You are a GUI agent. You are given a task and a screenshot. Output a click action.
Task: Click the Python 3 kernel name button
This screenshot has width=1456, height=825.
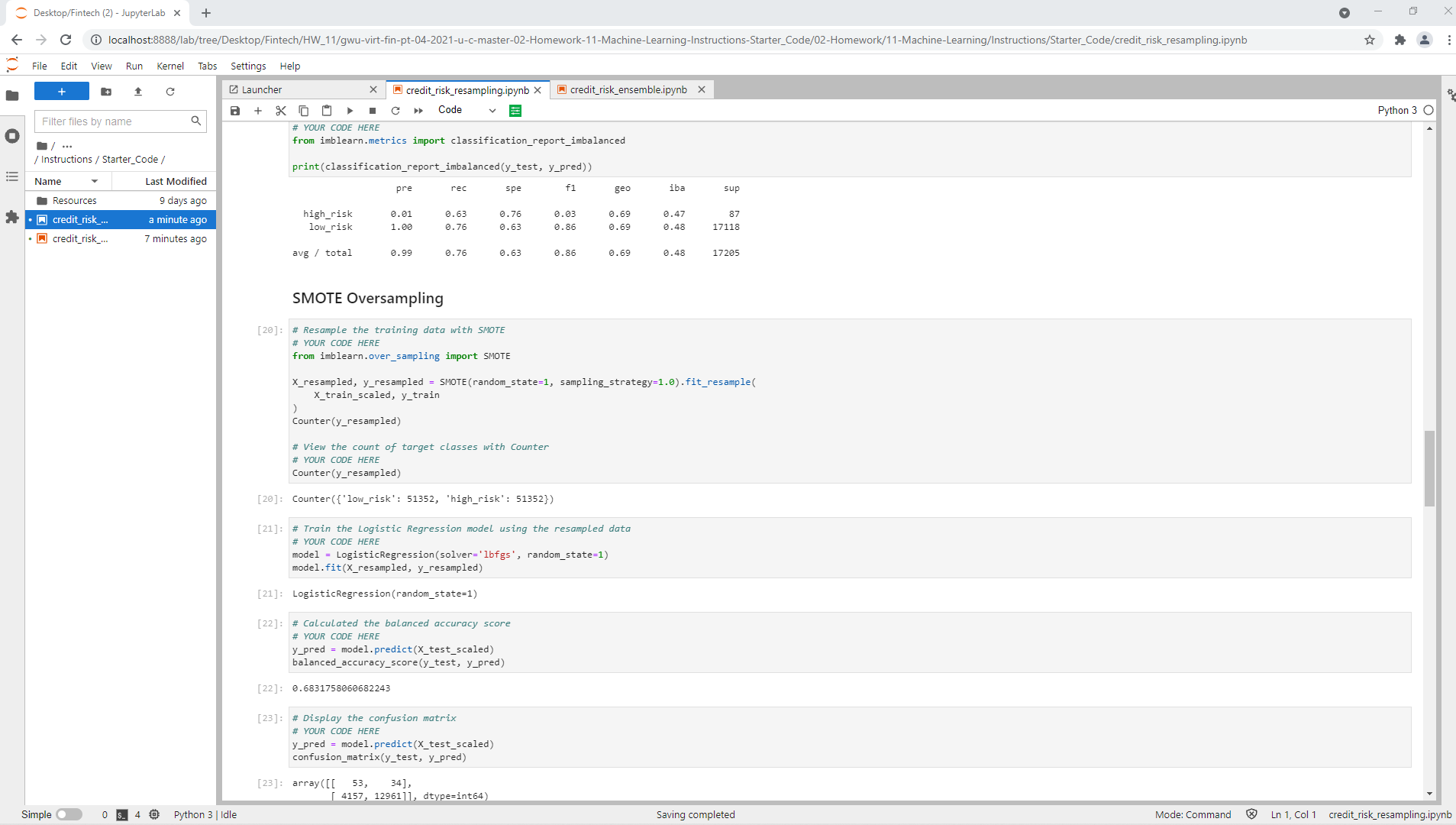click(x=1397, y=110)
